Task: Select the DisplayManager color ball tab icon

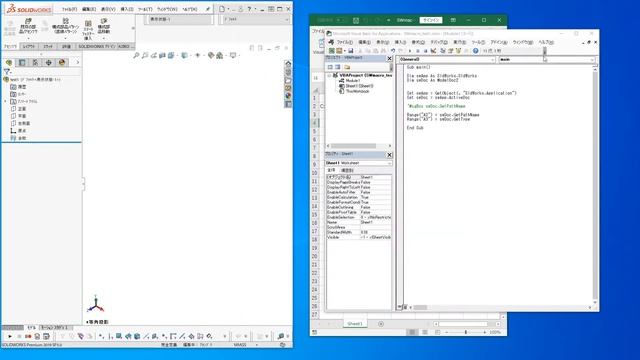Action: pos(62,62)
